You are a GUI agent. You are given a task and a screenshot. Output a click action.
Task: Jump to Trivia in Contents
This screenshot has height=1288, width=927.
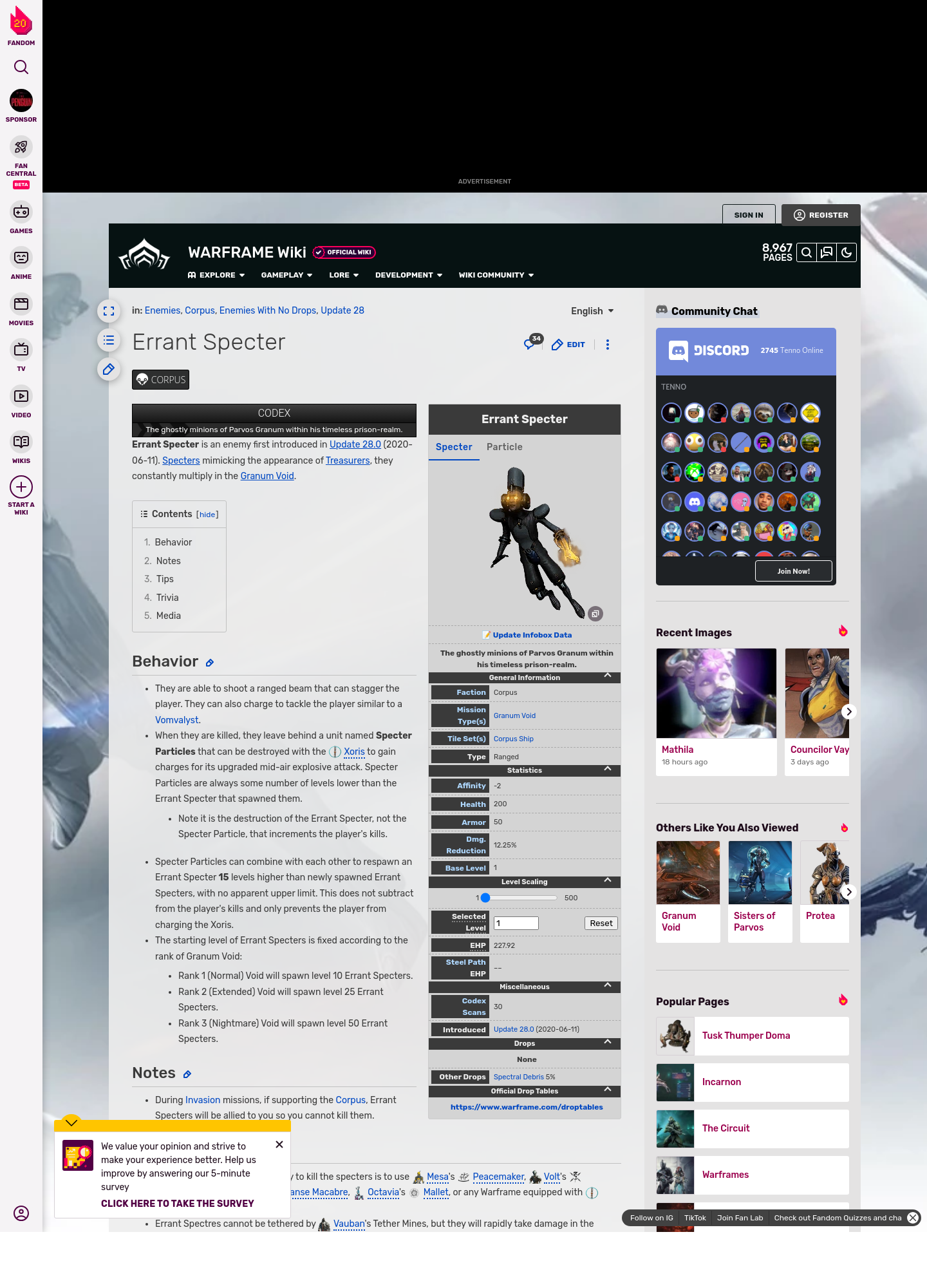pos(167,598)
